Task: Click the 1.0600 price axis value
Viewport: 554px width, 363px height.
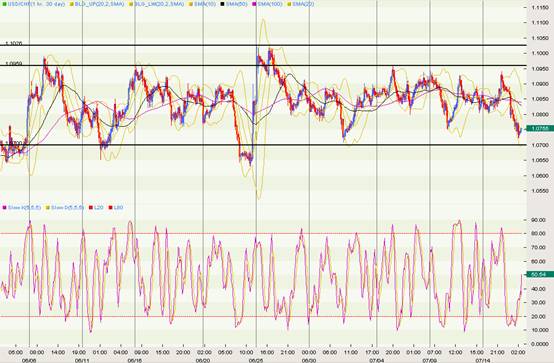Action: [540, 176]
